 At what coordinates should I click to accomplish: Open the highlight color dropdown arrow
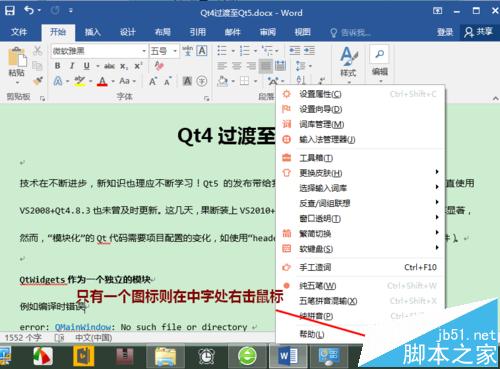click(90, 81)
